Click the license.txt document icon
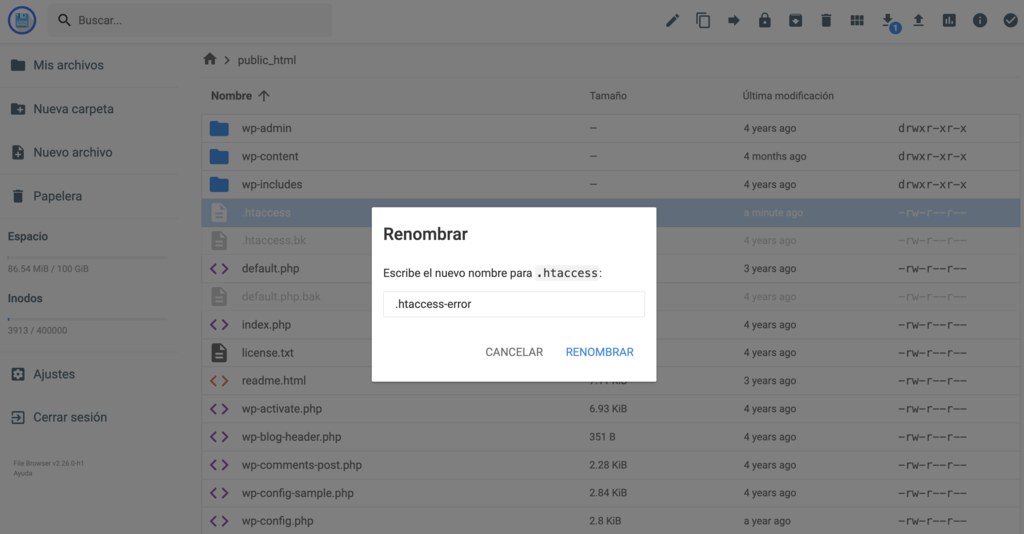Screen dimensions: 1024x534 (x=219, y=353)
